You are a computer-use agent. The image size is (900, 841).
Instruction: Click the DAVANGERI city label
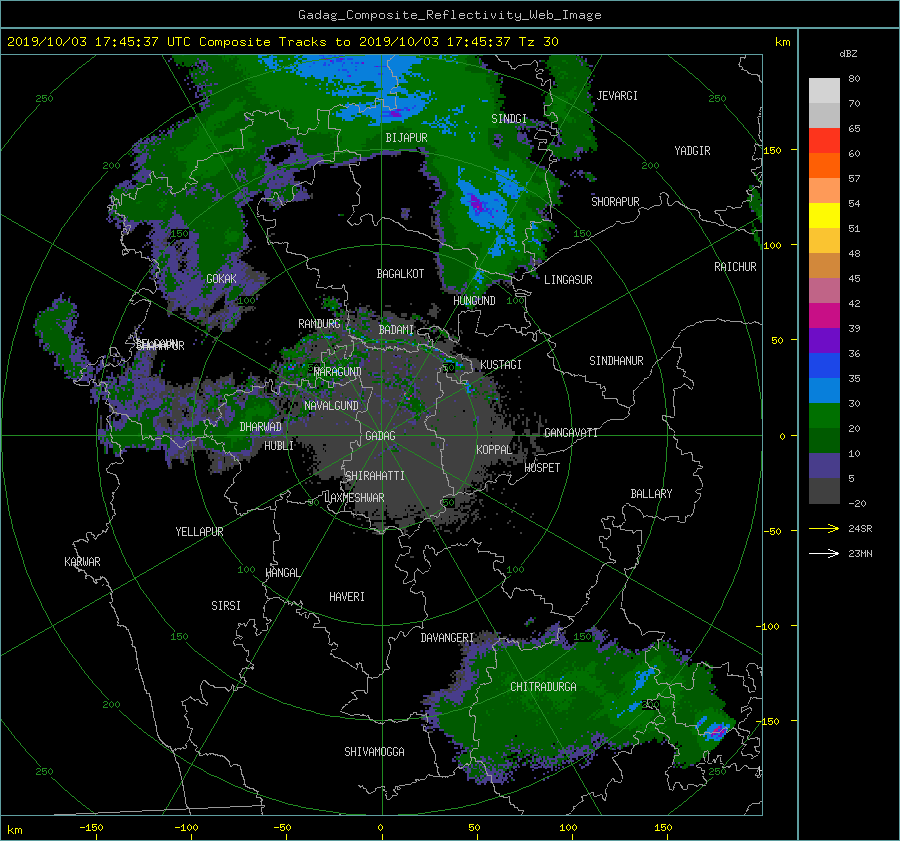click(447, 638)
